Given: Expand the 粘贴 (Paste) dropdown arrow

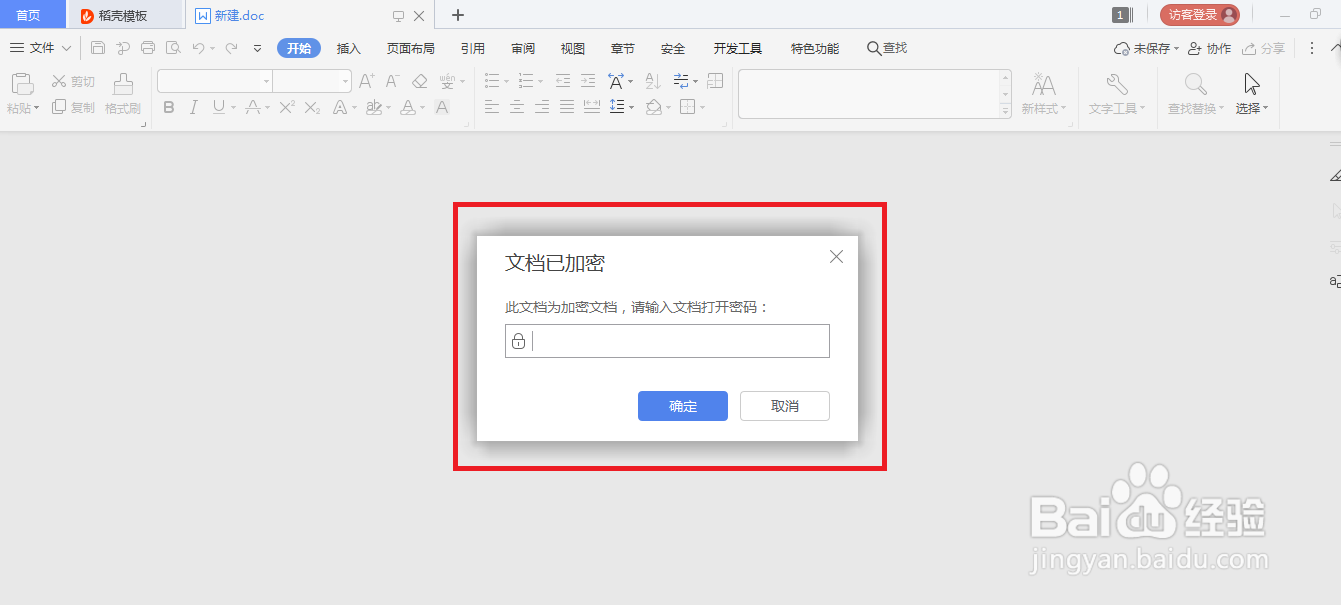Looking at the screenshot, I should click(x=37, y=108).
